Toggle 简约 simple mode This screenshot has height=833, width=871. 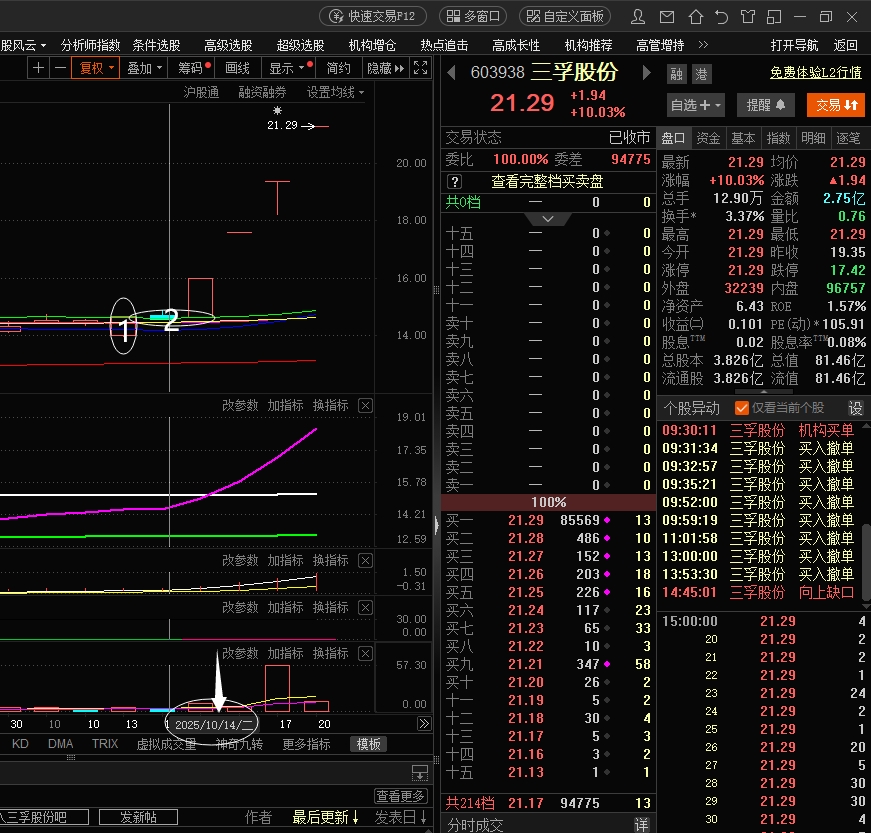click(x=338, y=68)
